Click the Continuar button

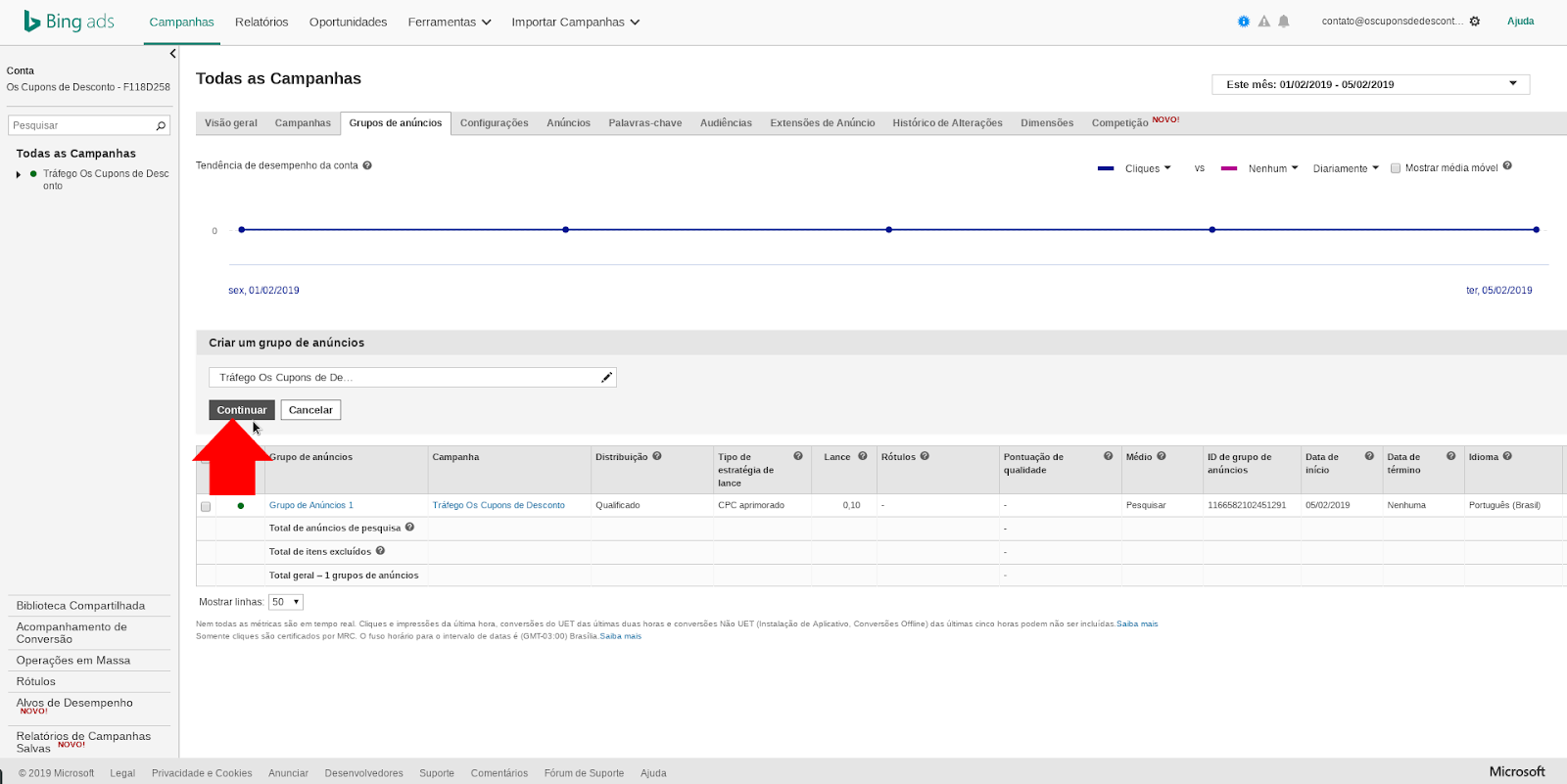click(242, 410)
